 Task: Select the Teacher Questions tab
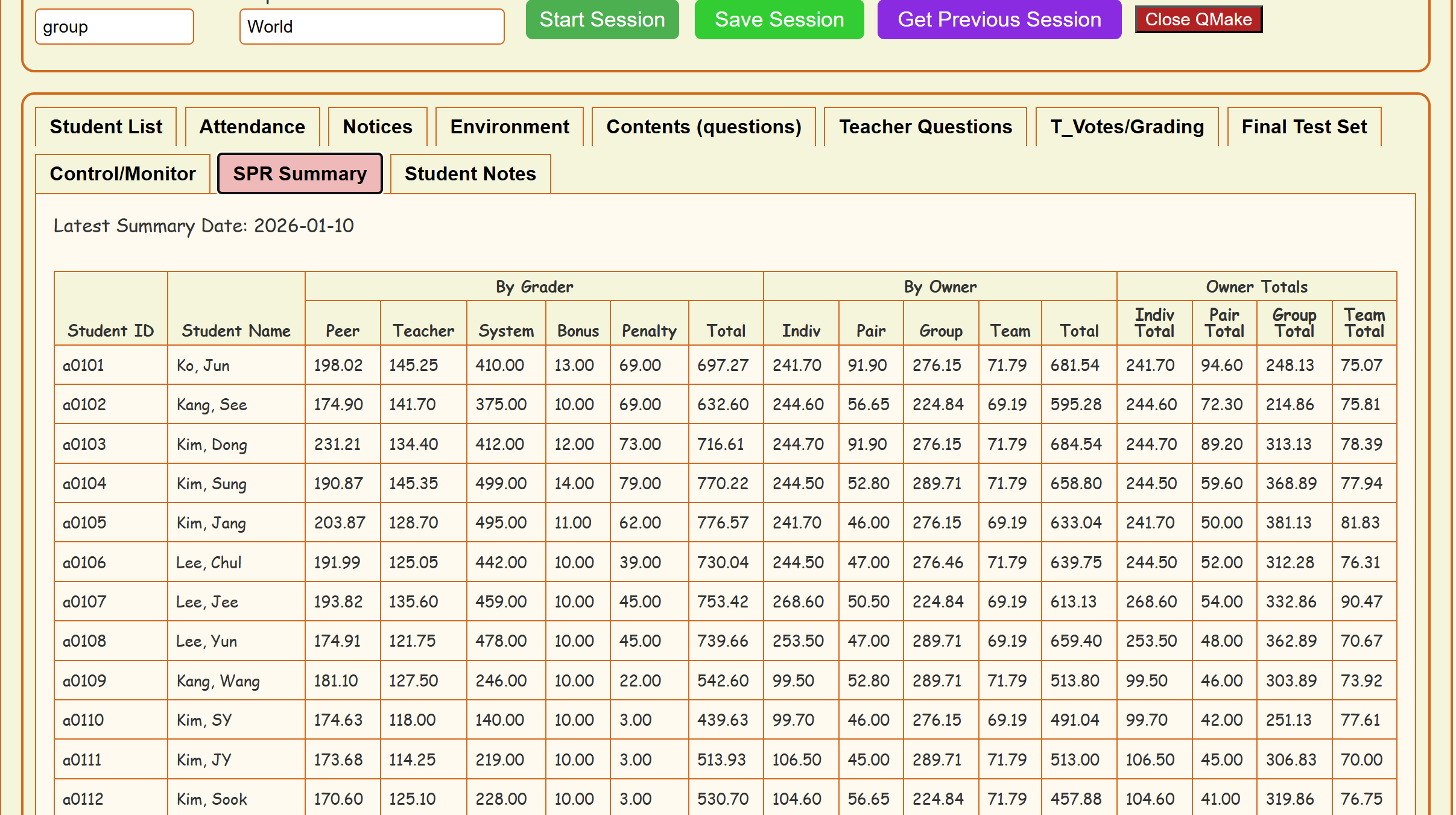(925, 127)
